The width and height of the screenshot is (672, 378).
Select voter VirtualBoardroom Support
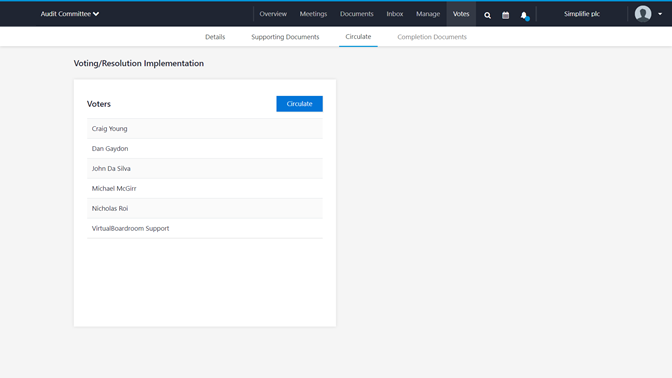205,228
